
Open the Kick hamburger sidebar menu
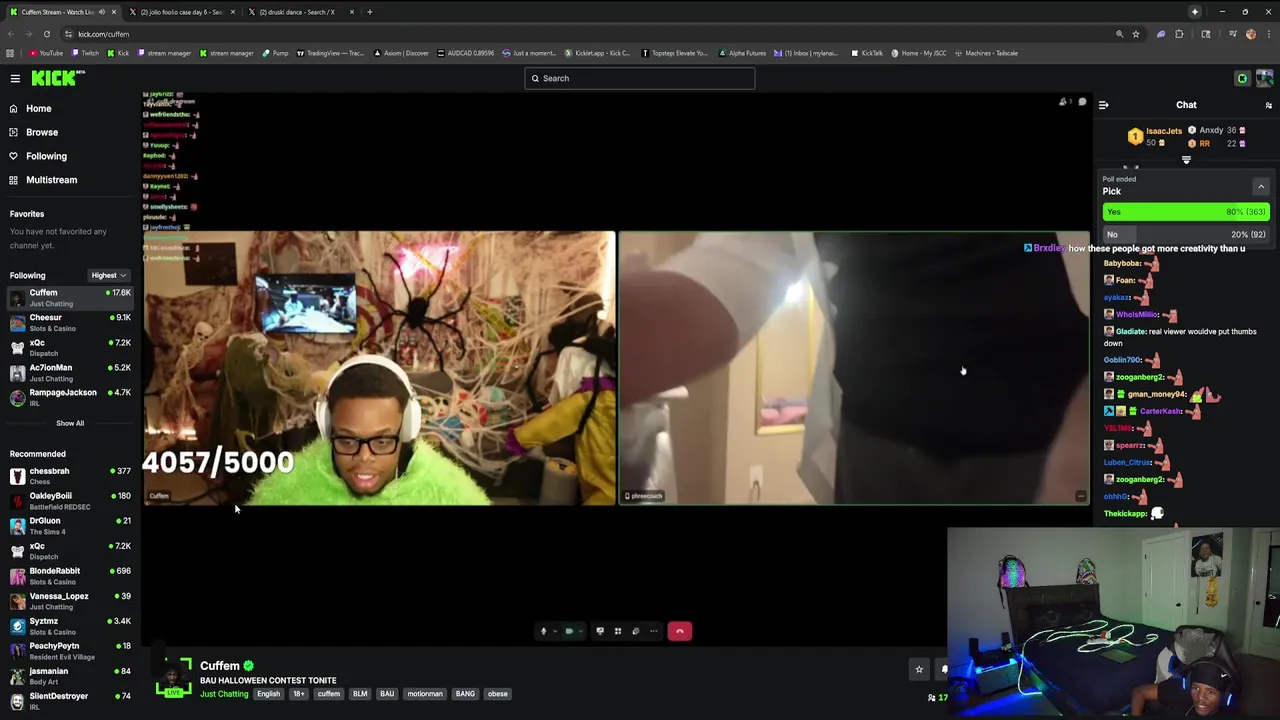click(x=15, y=78)
